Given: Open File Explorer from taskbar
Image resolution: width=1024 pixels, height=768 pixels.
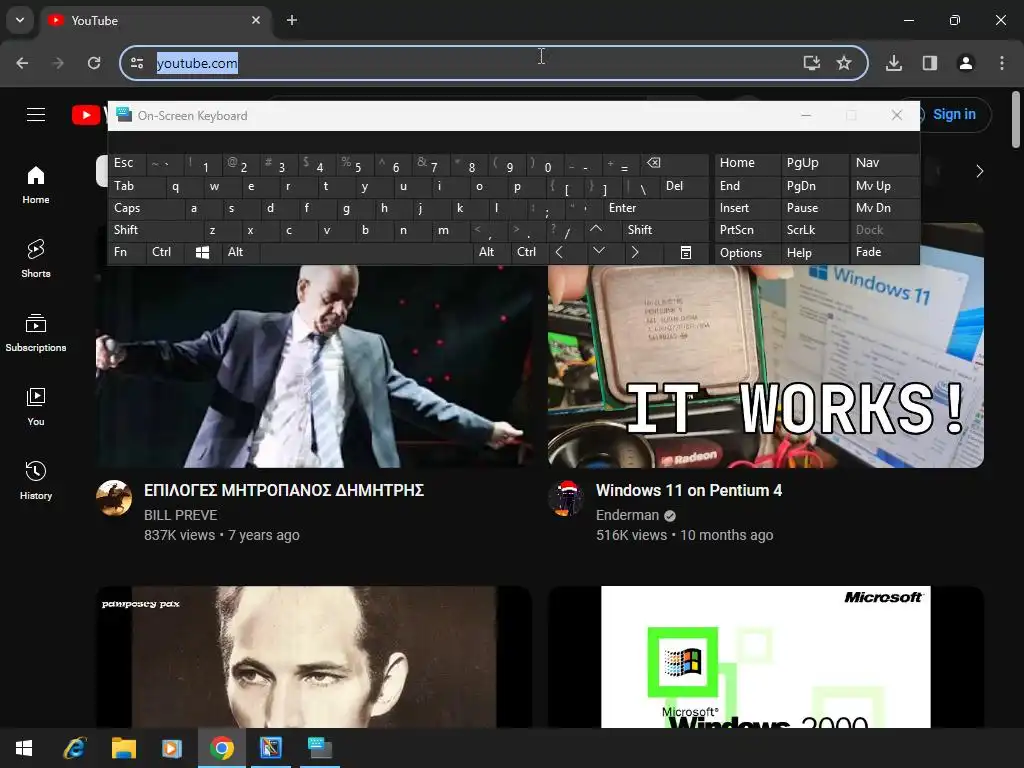Looking at the screenshot, I should (123, 748).
